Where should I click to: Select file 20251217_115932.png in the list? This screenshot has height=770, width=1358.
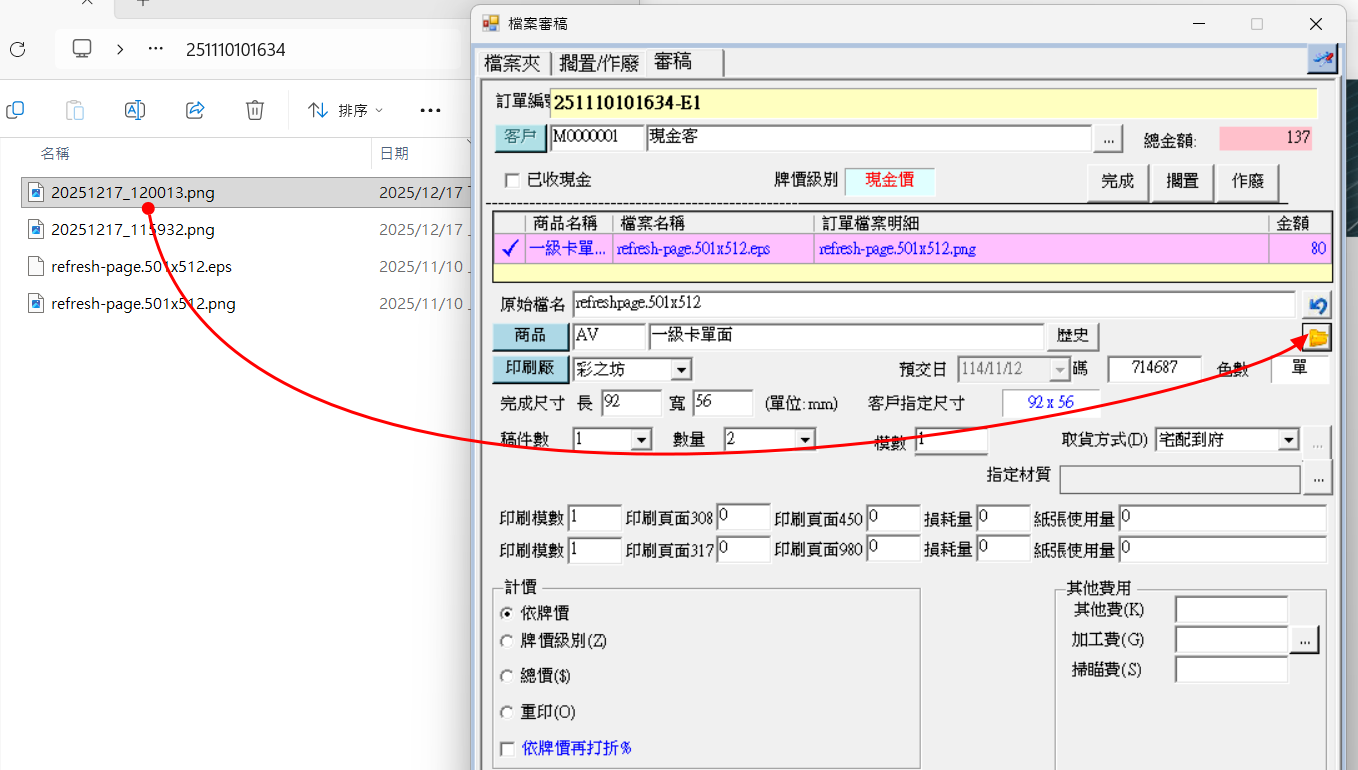click(x=133, y=230)
